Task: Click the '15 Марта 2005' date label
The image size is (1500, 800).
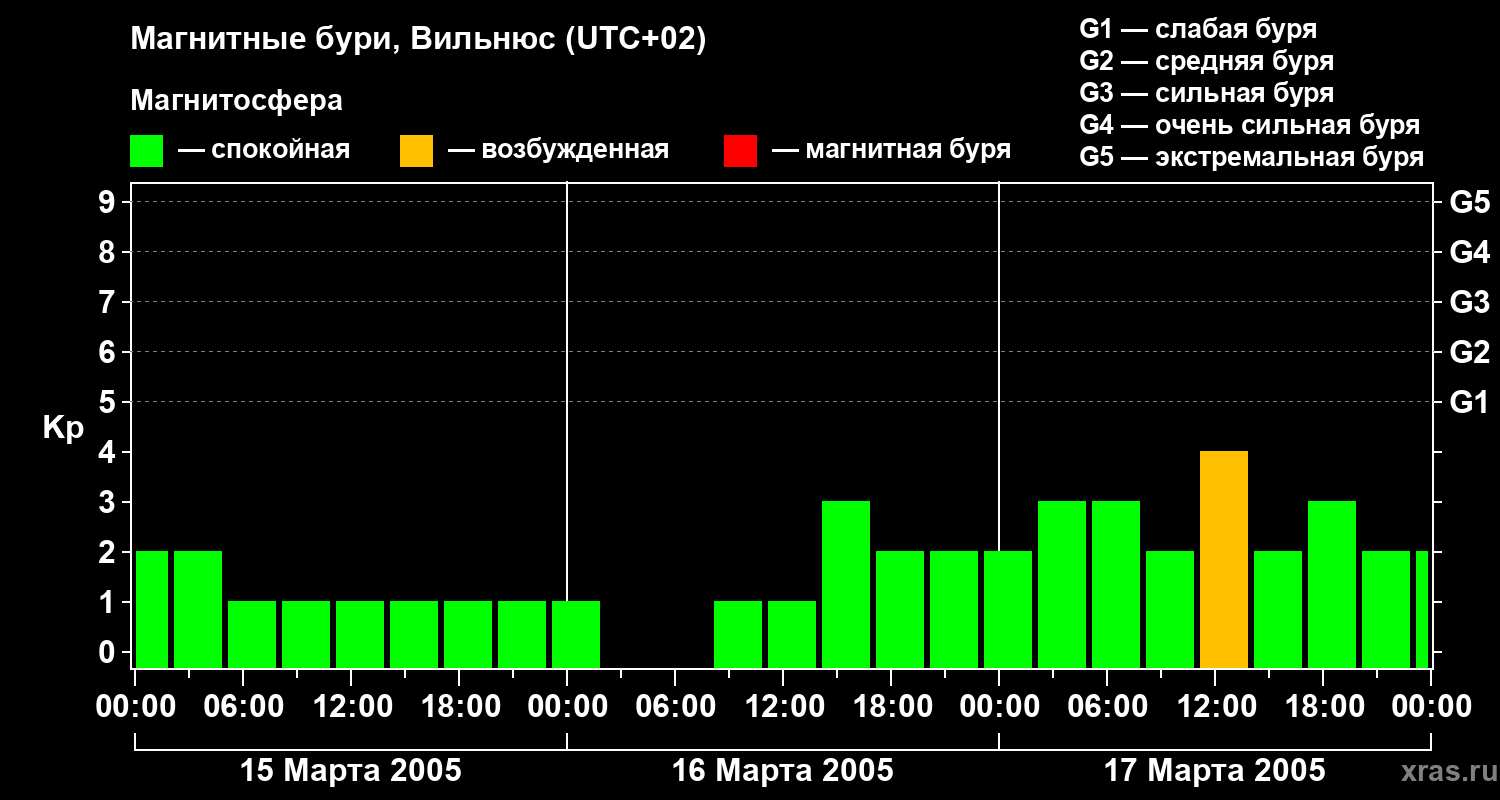Action: [351, 771]
